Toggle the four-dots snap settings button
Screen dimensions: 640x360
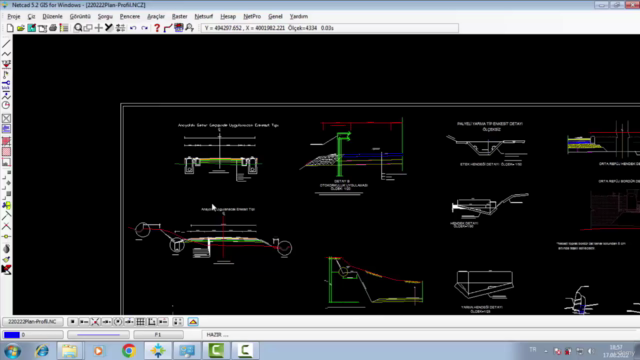click(178, 322)
